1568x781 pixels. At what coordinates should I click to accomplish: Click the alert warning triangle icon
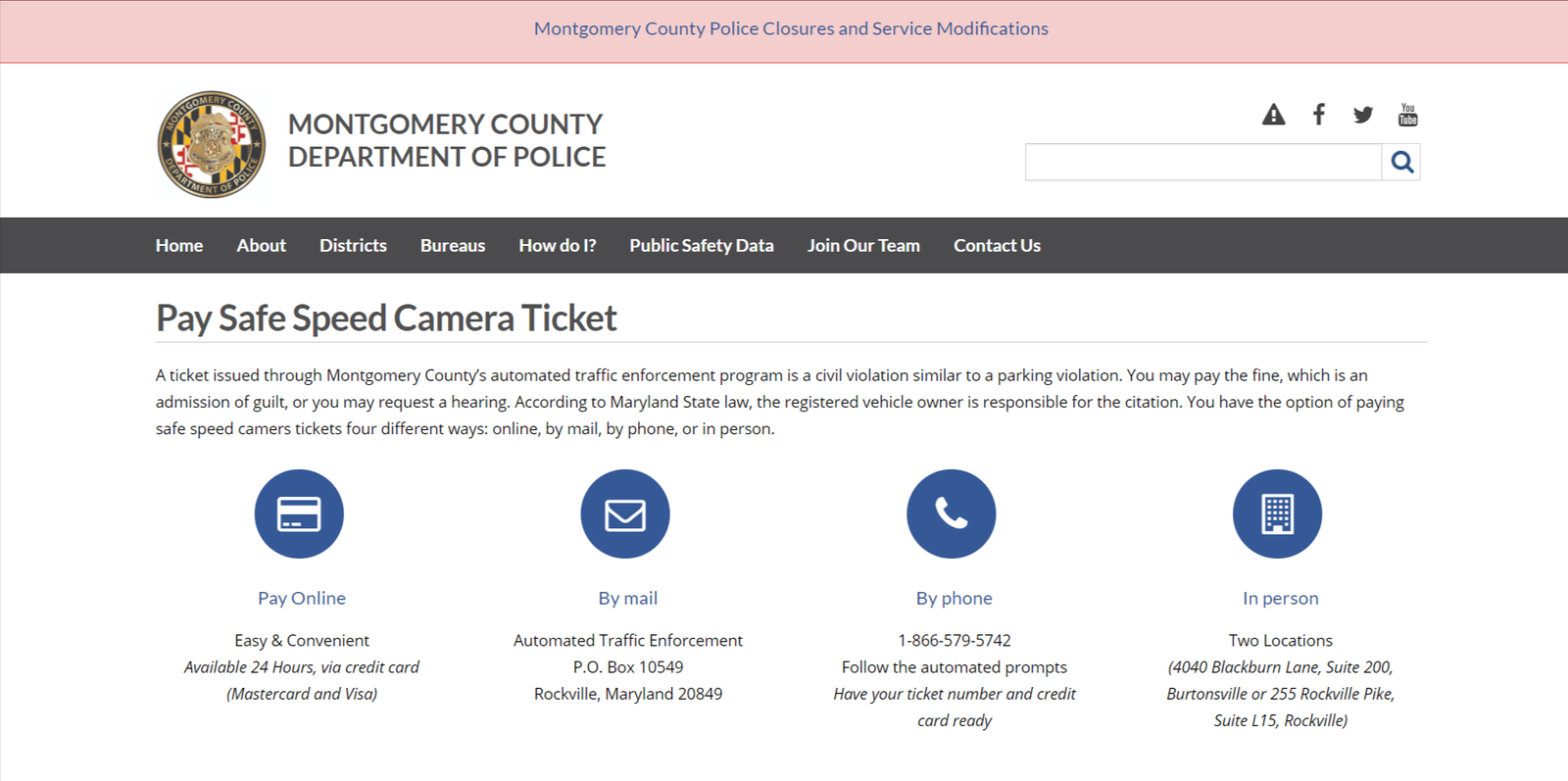click(x=1273, y=115)
